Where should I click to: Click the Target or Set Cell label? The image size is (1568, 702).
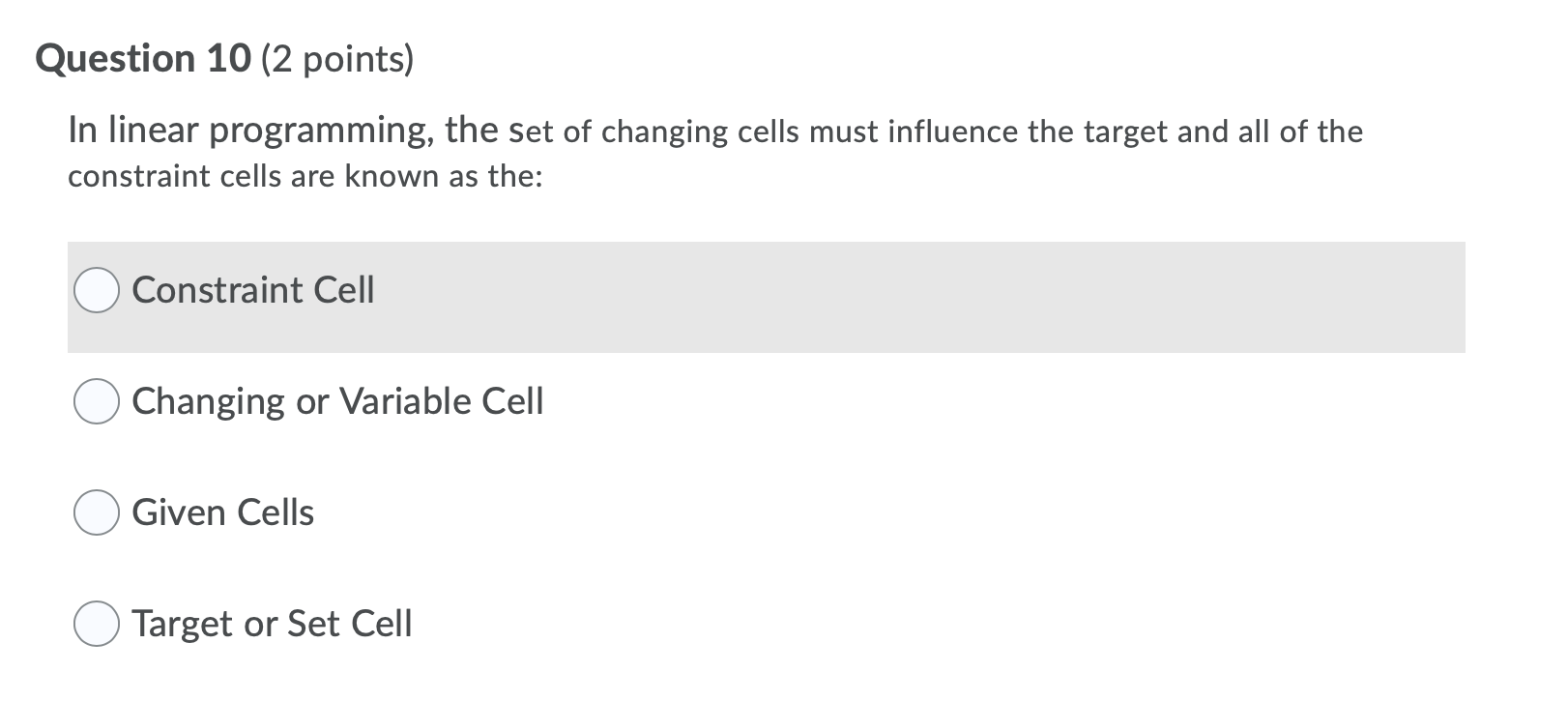coord(273,623)
